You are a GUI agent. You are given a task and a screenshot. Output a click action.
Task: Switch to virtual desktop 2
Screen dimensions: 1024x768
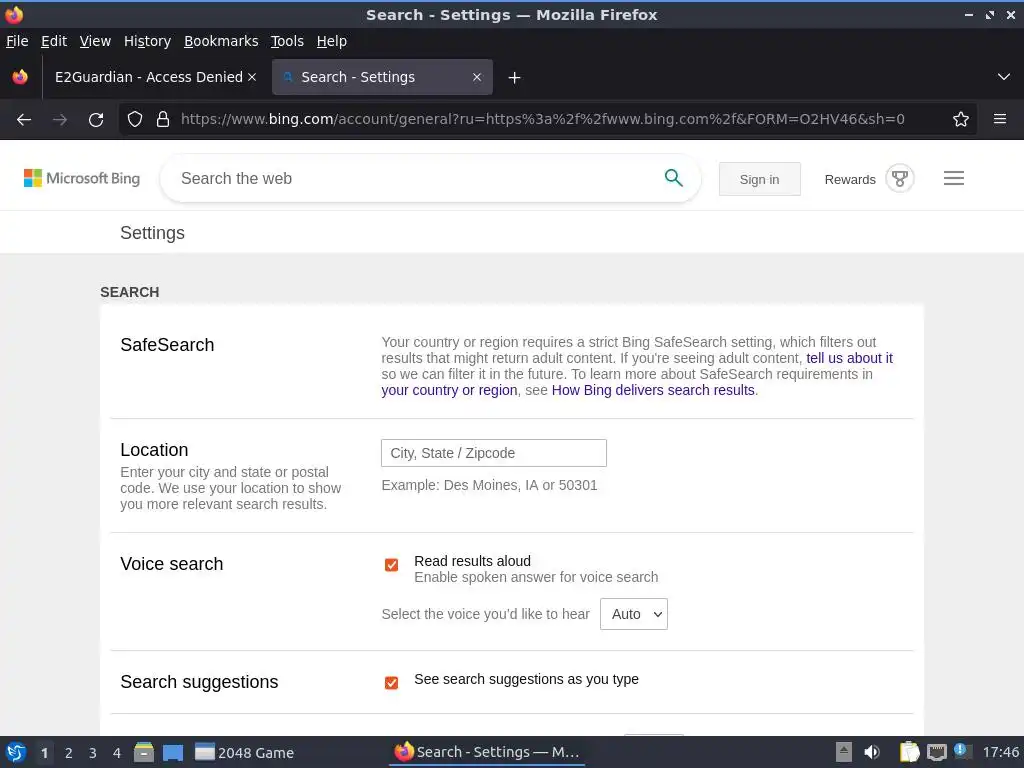tap(69, 753)
